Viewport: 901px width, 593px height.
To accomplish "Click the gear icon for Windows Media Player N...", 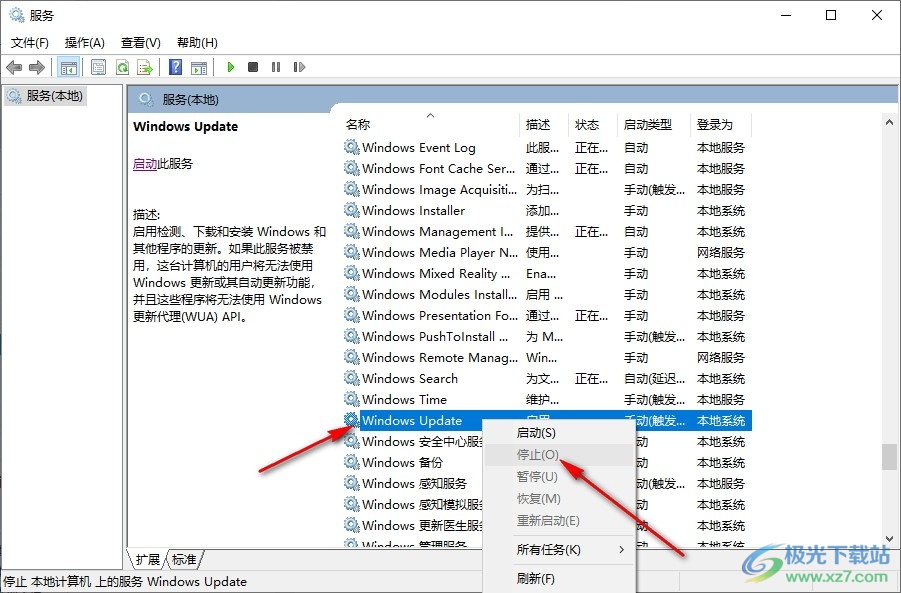I will pos(352,252).
